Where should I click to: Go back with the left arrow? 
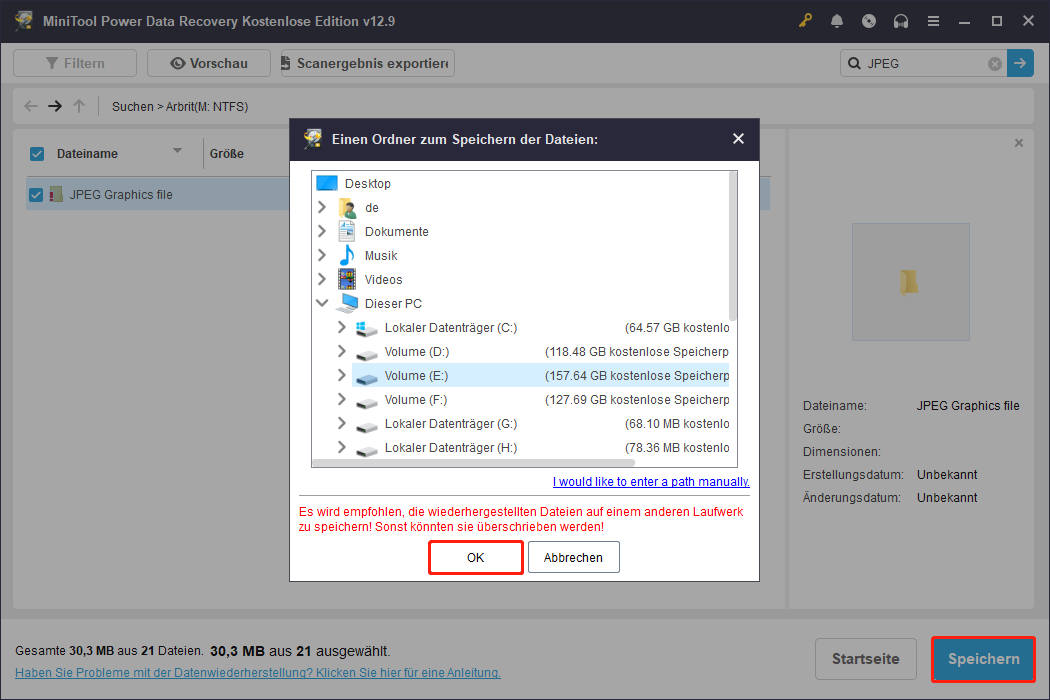31,106
